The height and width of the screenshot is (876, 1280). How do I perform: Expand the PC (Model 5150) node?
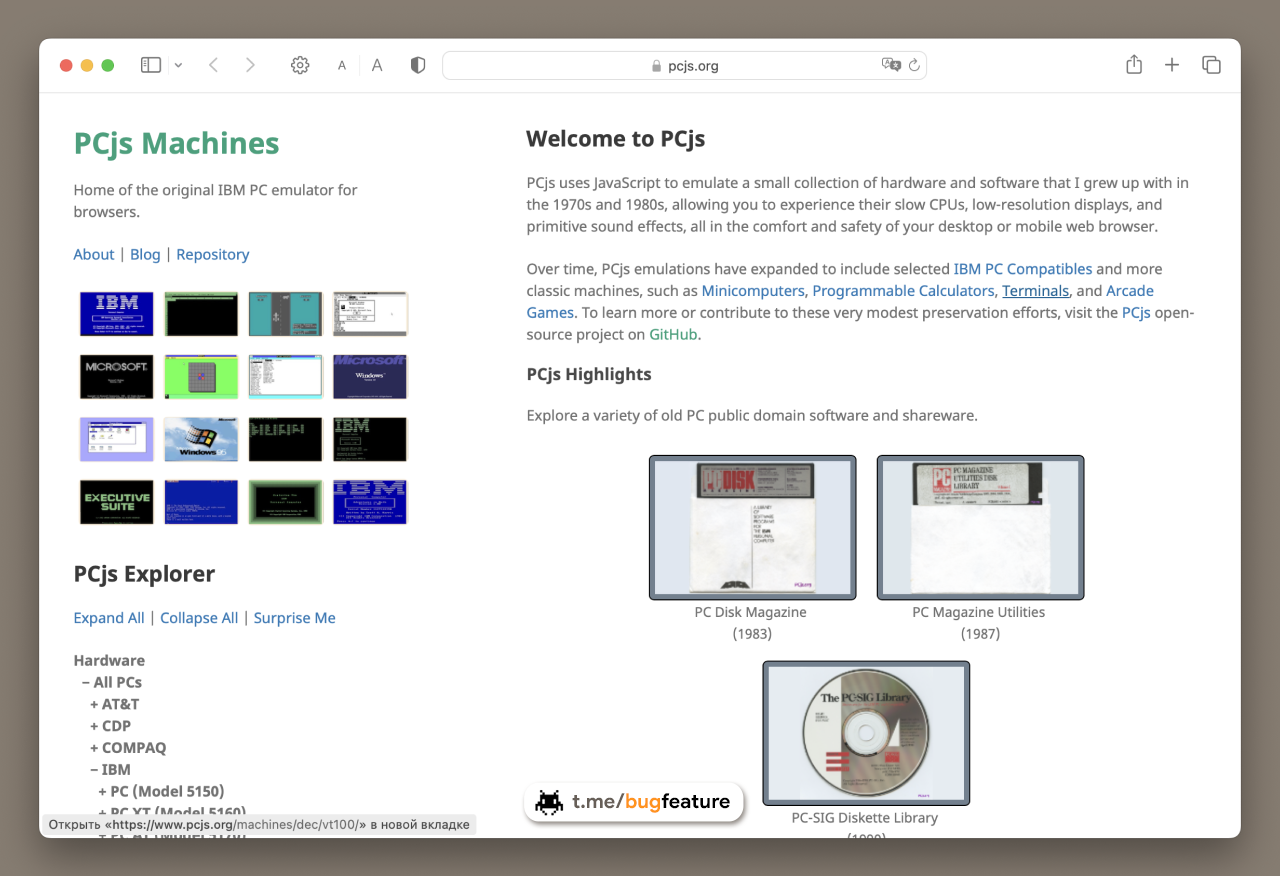(161, 792)
